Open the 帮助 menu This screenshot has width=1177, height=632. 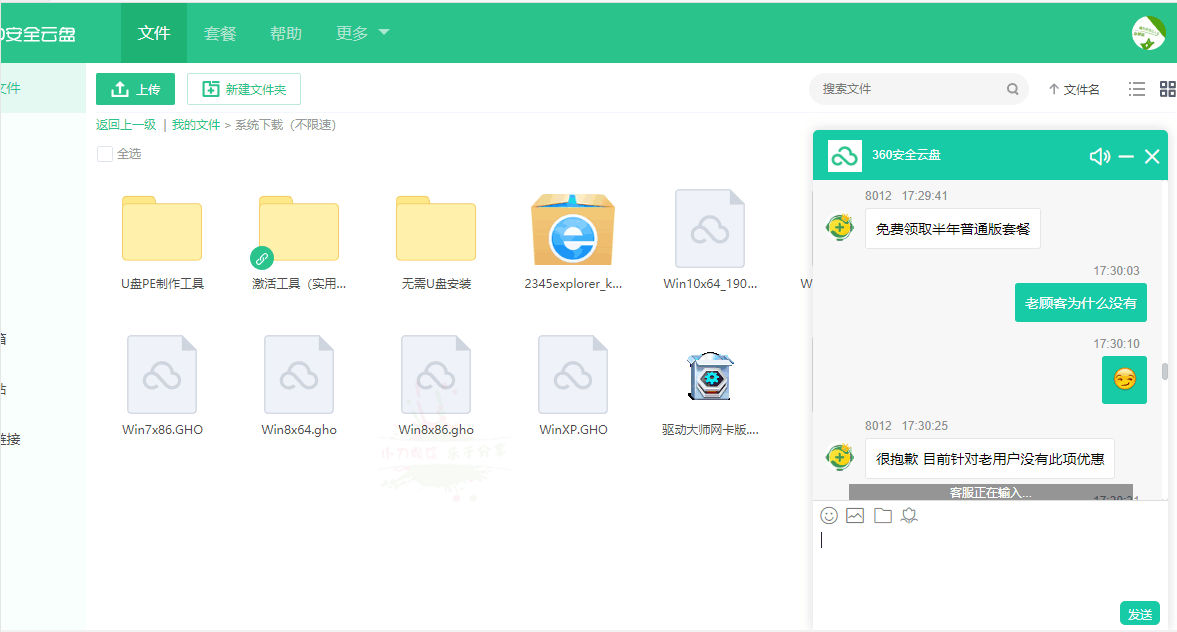tap(286, 32)
